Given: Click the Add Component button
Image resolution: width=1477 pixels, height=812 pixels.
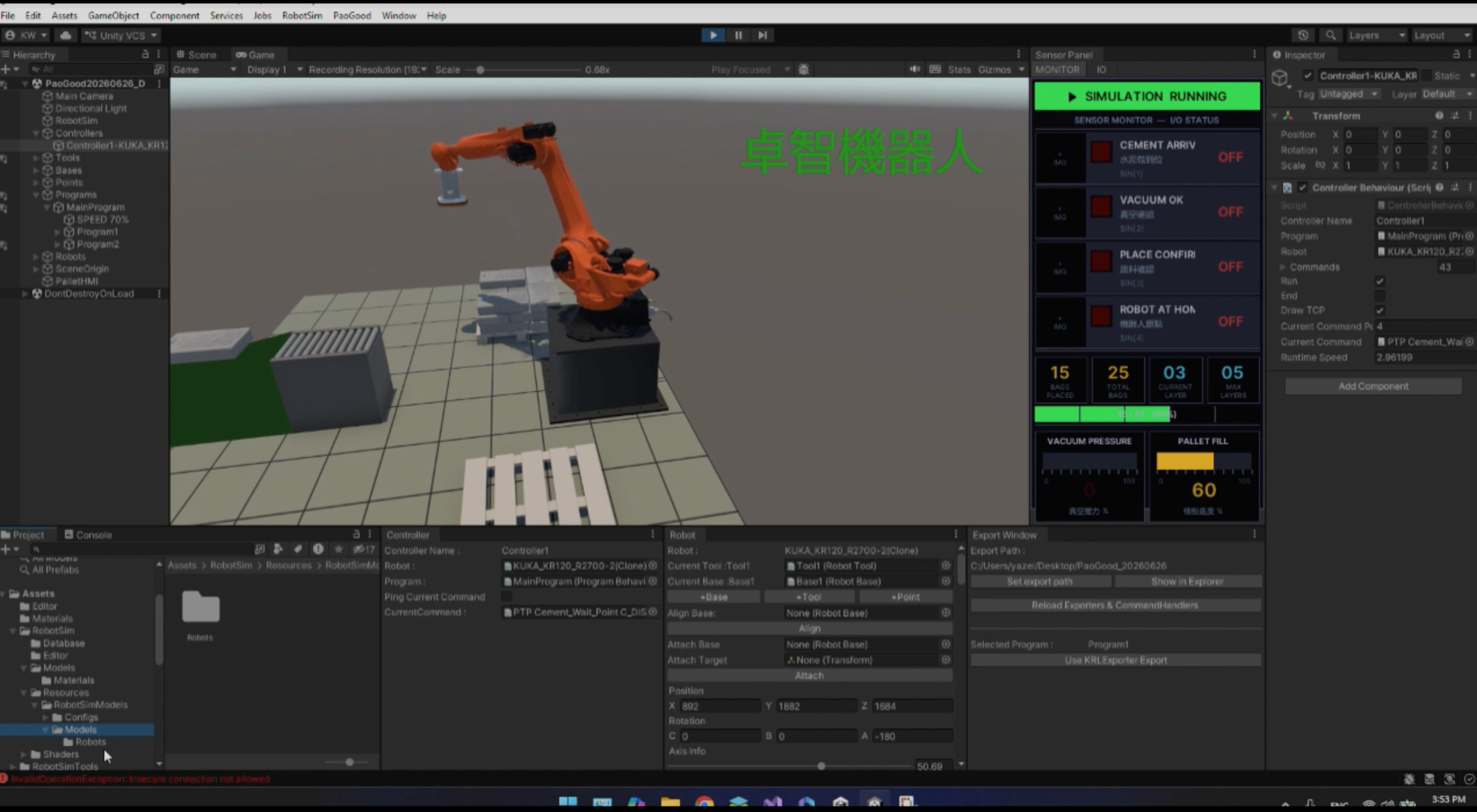Looking at the screenshot, I should [x=1373, y=386].
